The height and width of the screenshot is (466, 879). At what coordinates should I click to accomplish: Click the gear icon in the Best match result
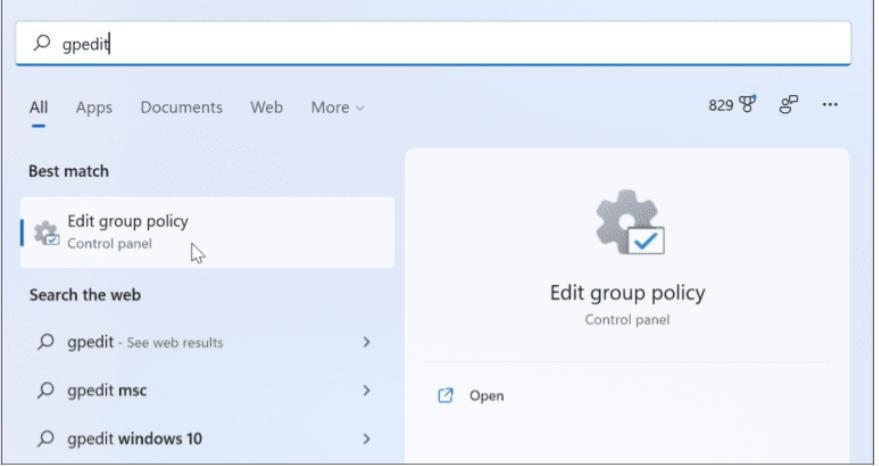click(46, 233)
